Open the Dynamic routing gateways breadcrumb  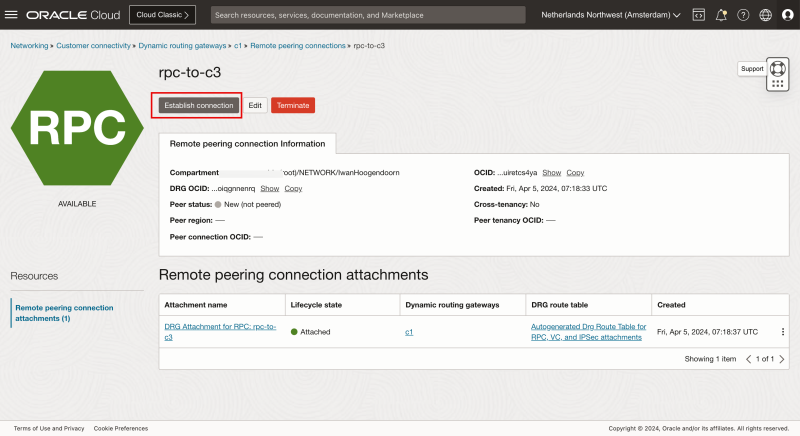tap(182, 46)
